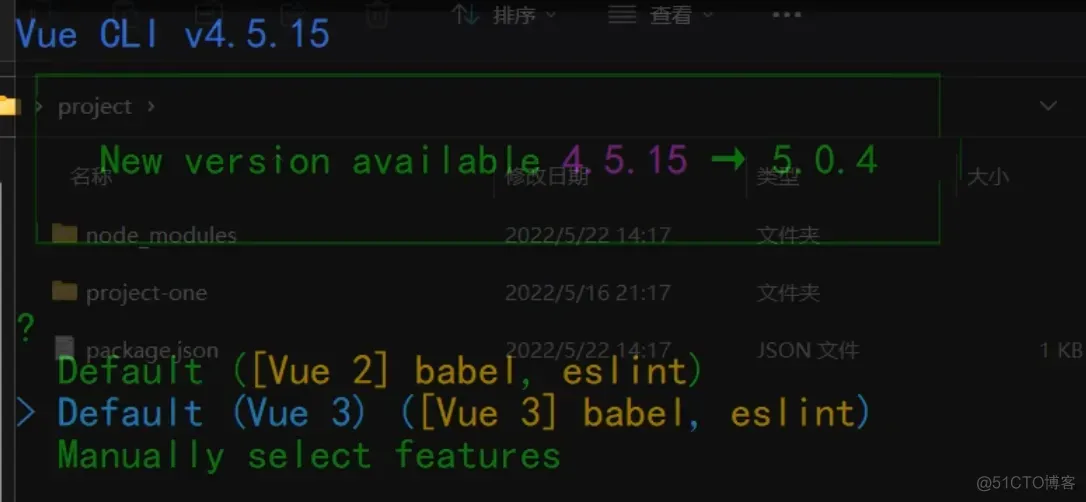Click the package.json file icon
The image size is (1086, 502).
(65, 349)
